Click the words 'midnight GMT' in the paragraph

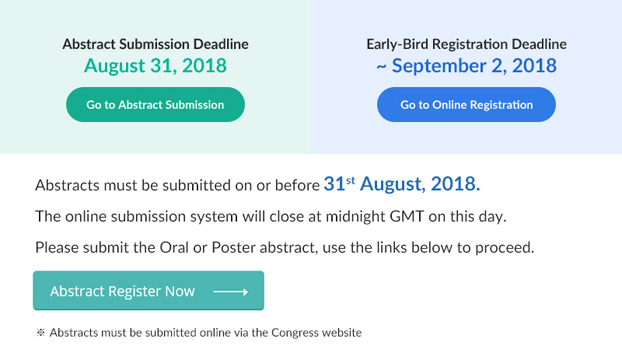[x=375, y=217]
